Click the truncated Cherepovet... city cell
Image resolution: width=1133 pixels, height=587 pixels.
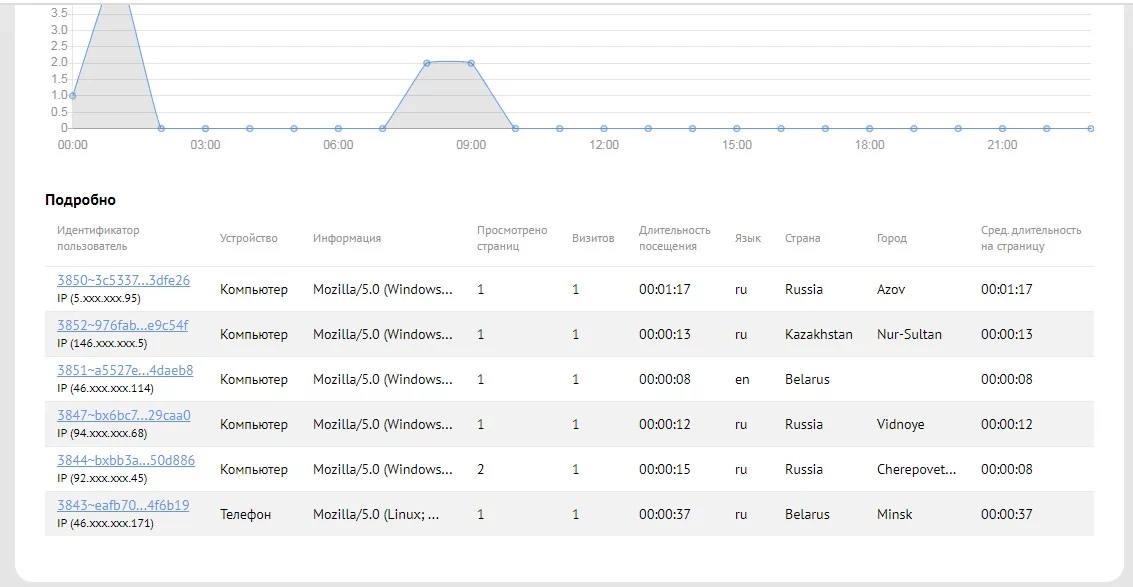point(916,469)
